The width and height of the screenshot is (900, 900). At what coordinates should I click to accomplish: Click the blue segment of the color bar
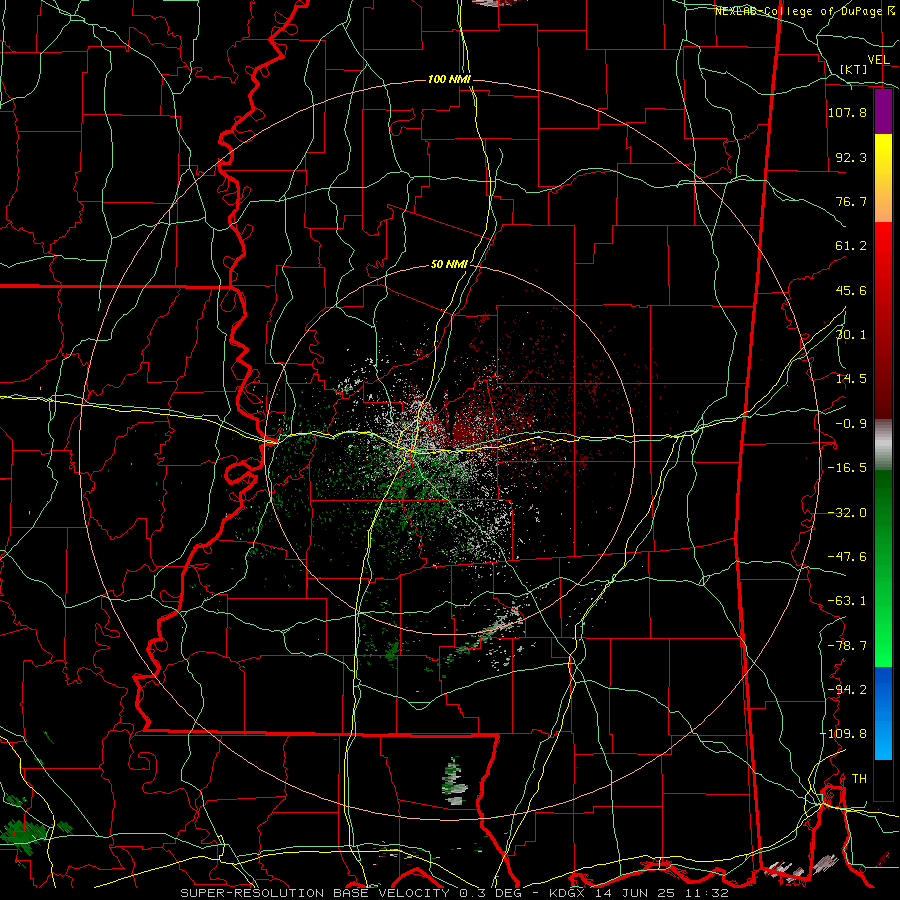pos(883,713)
